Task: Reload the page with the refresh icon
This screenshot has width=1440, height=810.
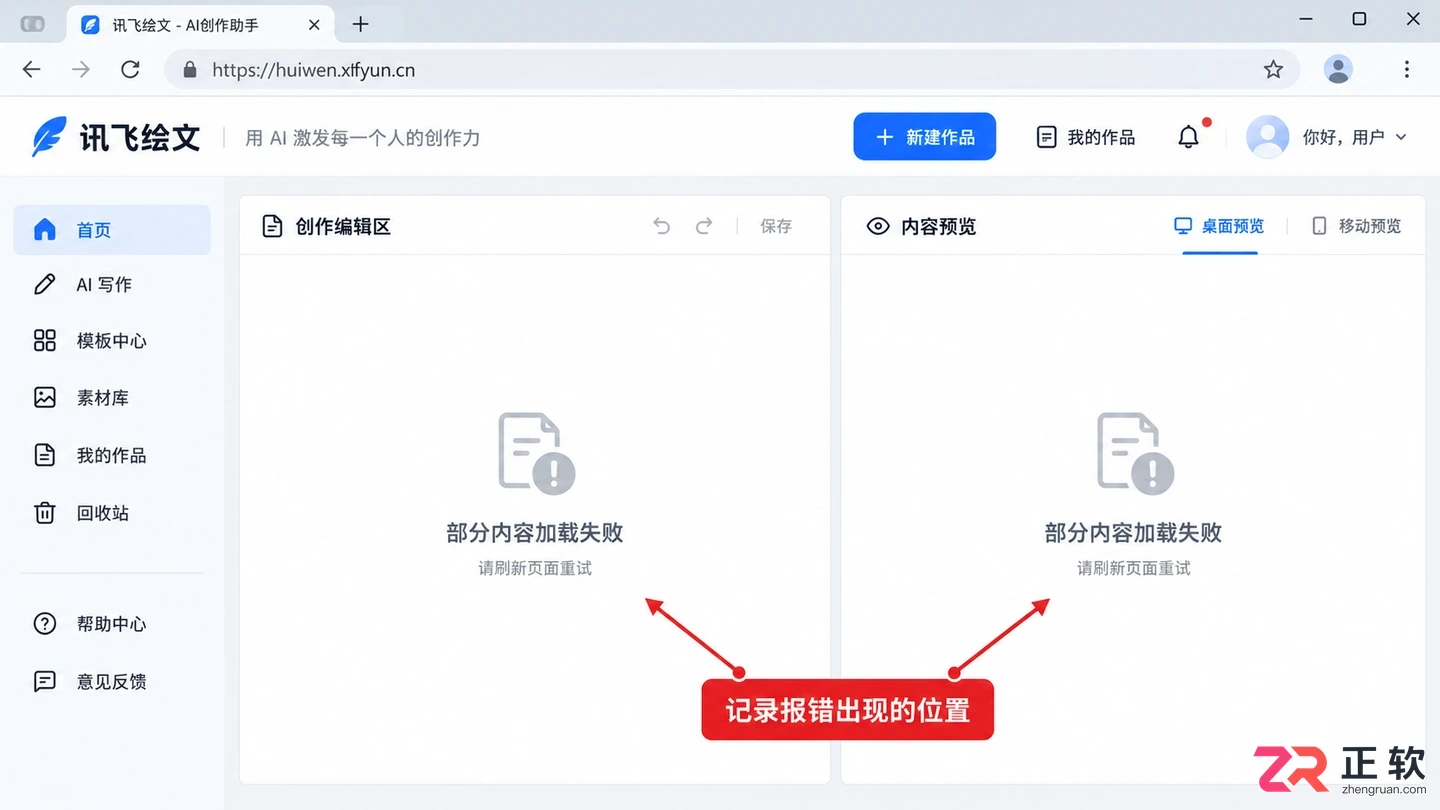Action: coord(130,69)
